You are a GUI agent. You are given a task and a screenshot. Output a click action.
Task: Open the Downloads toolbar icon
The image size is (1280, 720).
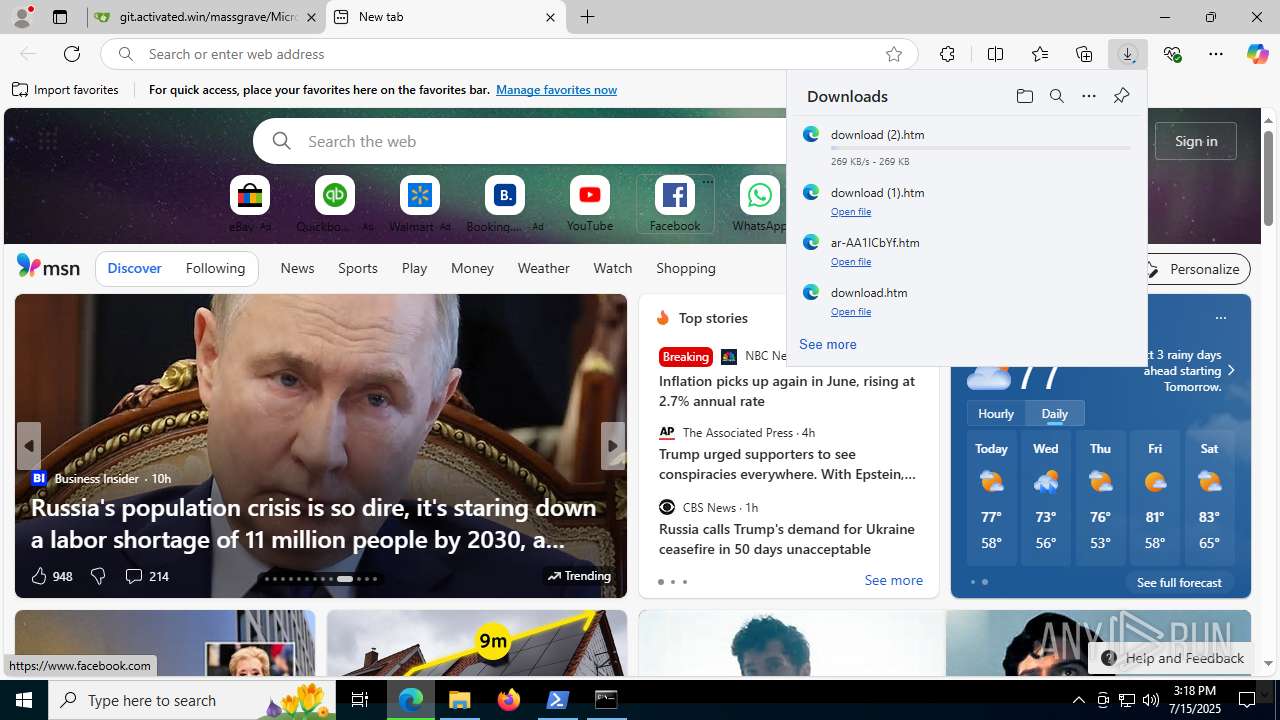1127,54
